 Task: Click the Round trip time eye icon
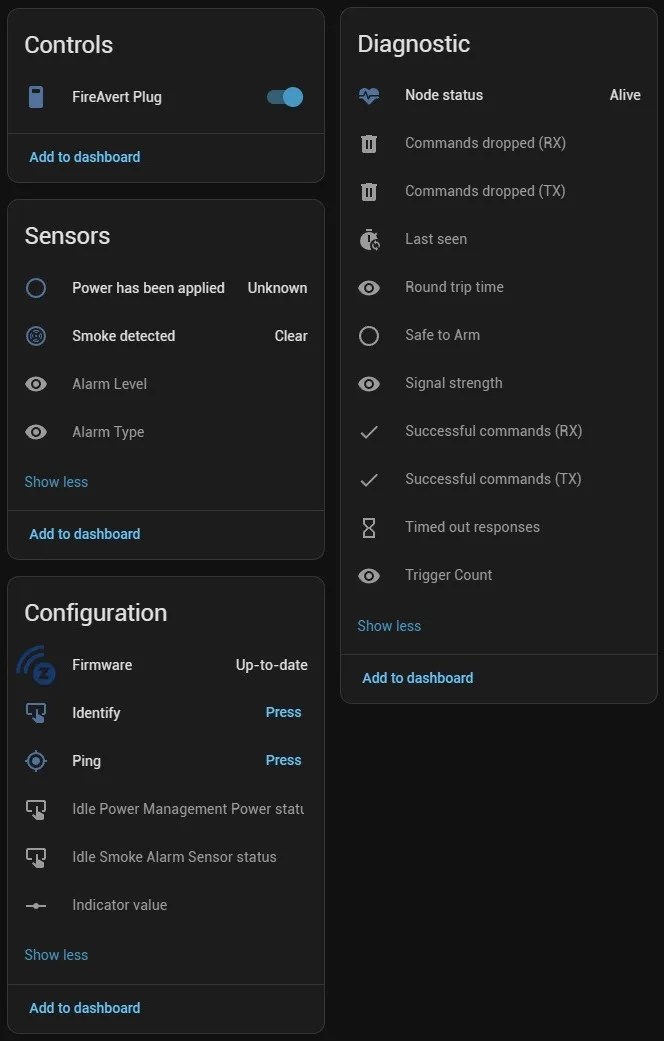tap(369, 287)
